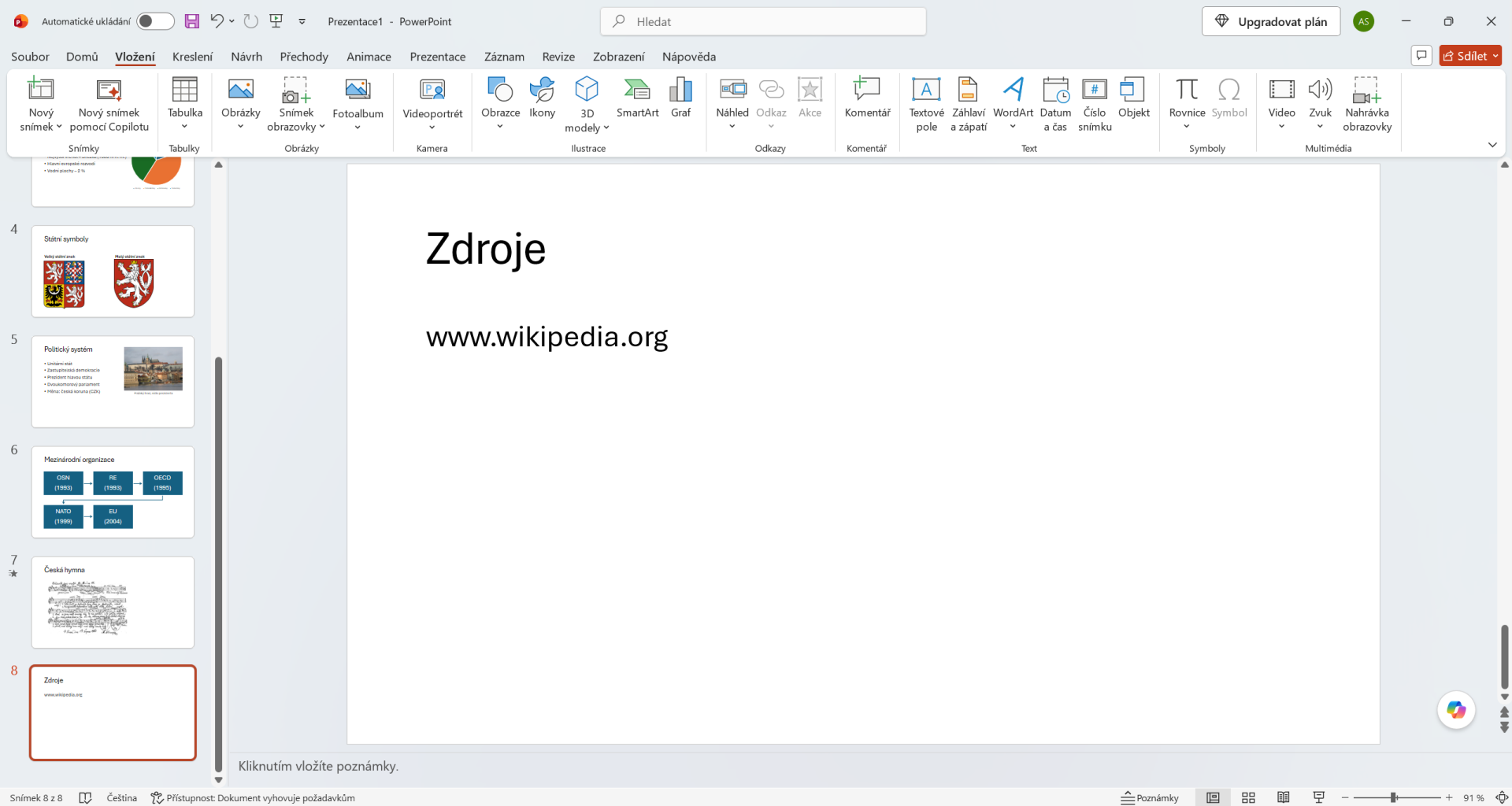The image size is (1512, 806).
Task: Open Fotoalbum tool
Action: pos(358,103)
